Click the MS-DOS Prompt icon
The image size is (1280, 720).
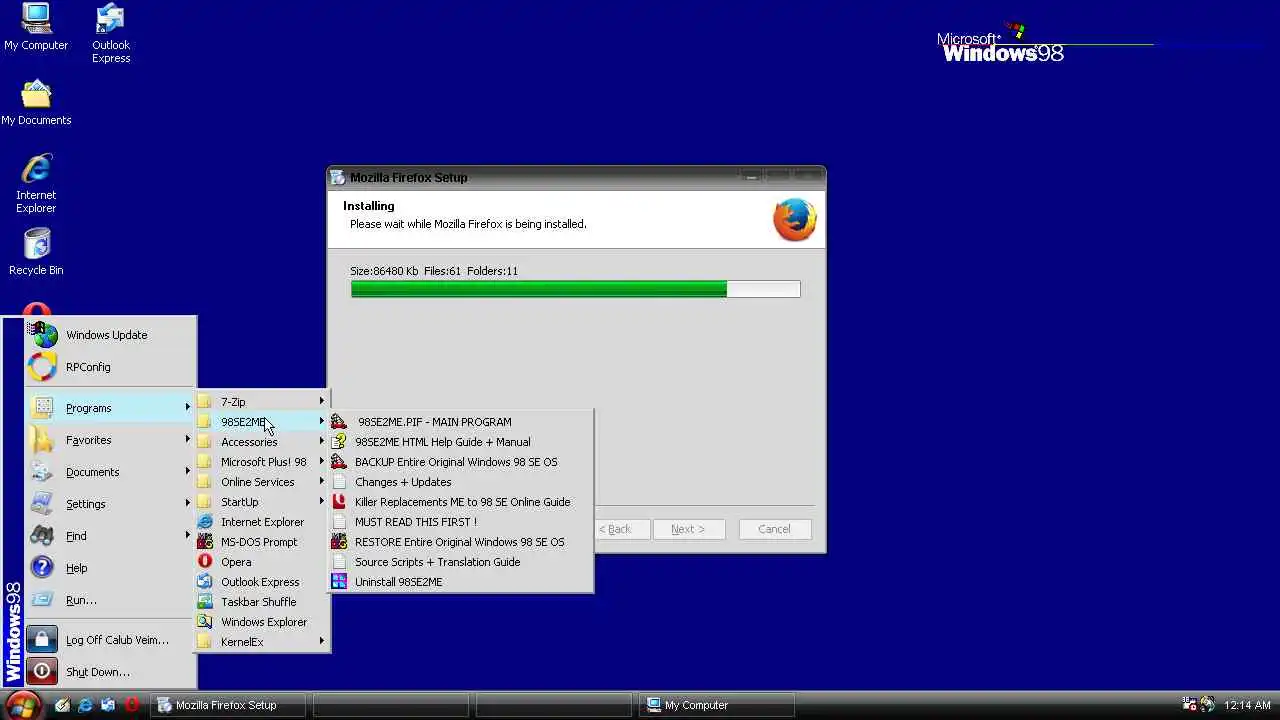pos(205,542)
